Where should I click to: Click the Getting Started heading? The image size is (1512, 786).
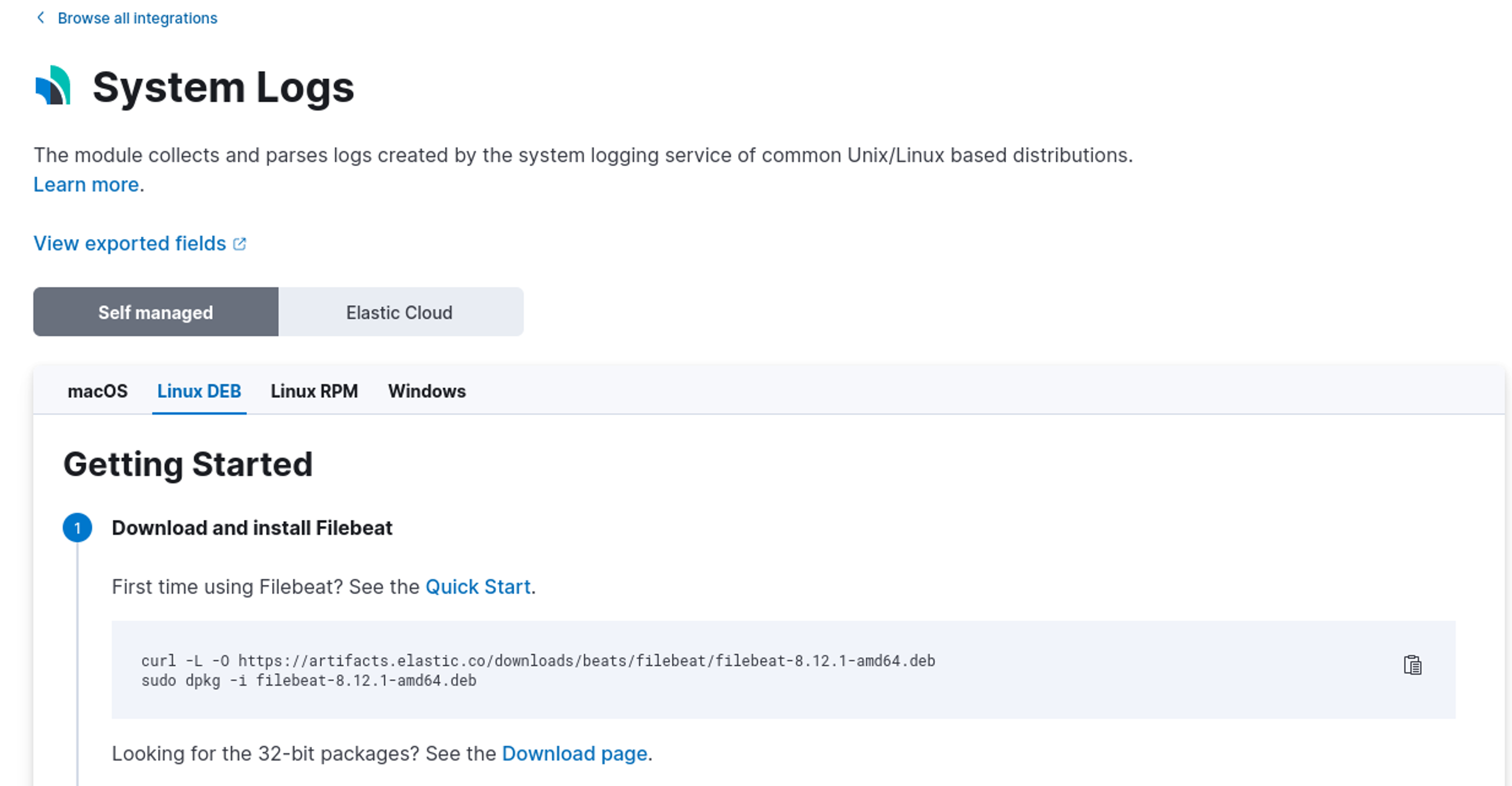tap(188, 464)
